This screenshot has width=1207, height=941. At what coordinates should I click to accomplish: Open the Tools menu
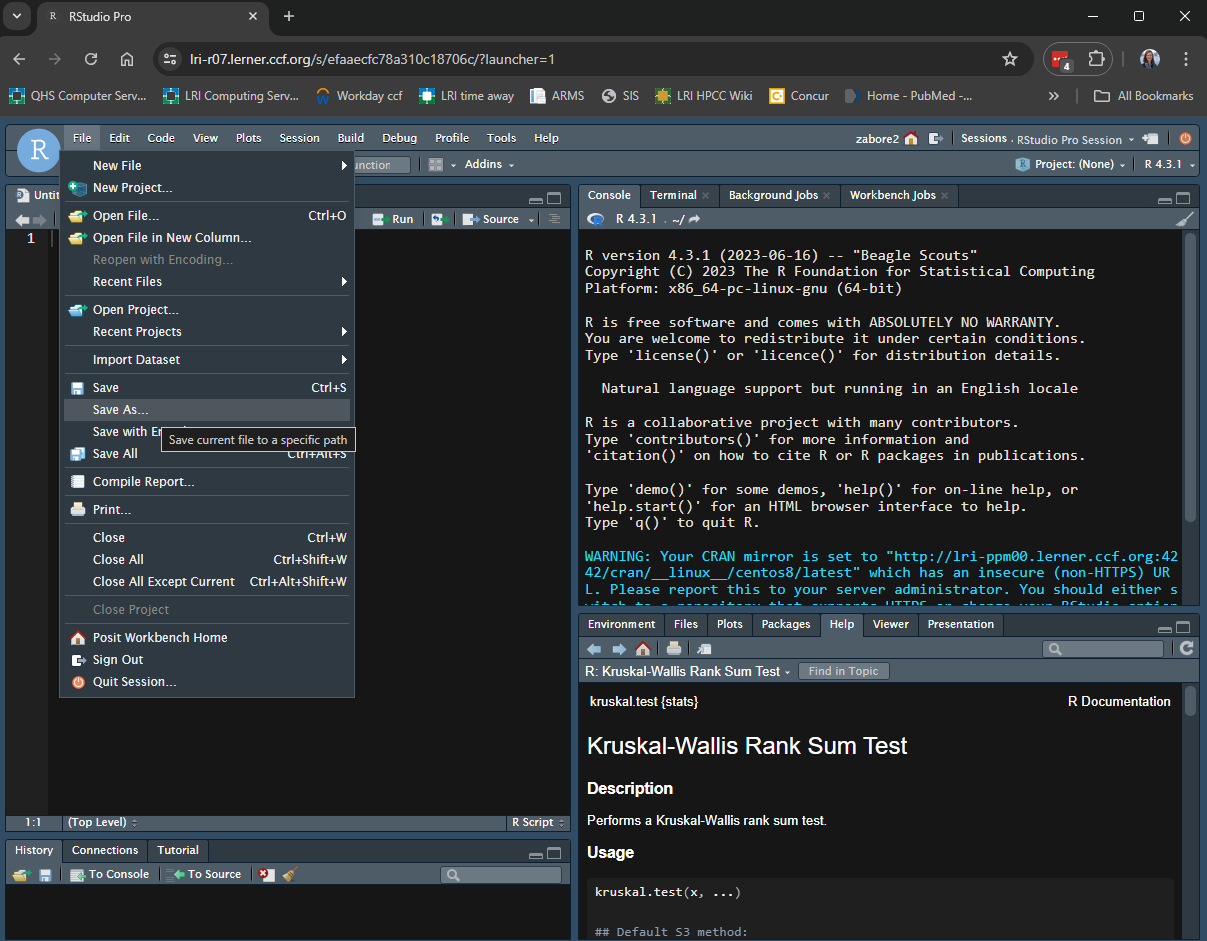click(x=501, y=138)
